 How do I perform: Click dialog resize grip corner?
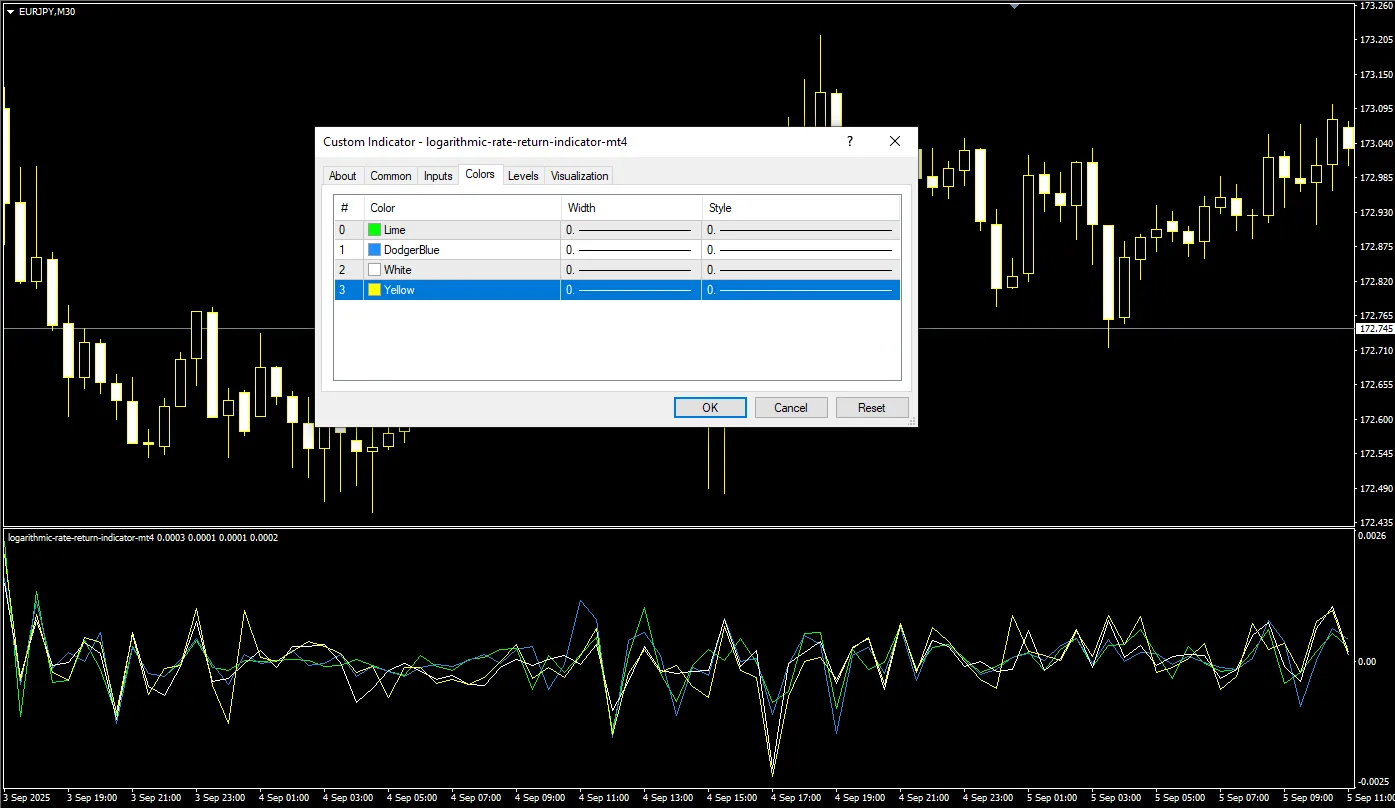(911, 422)
